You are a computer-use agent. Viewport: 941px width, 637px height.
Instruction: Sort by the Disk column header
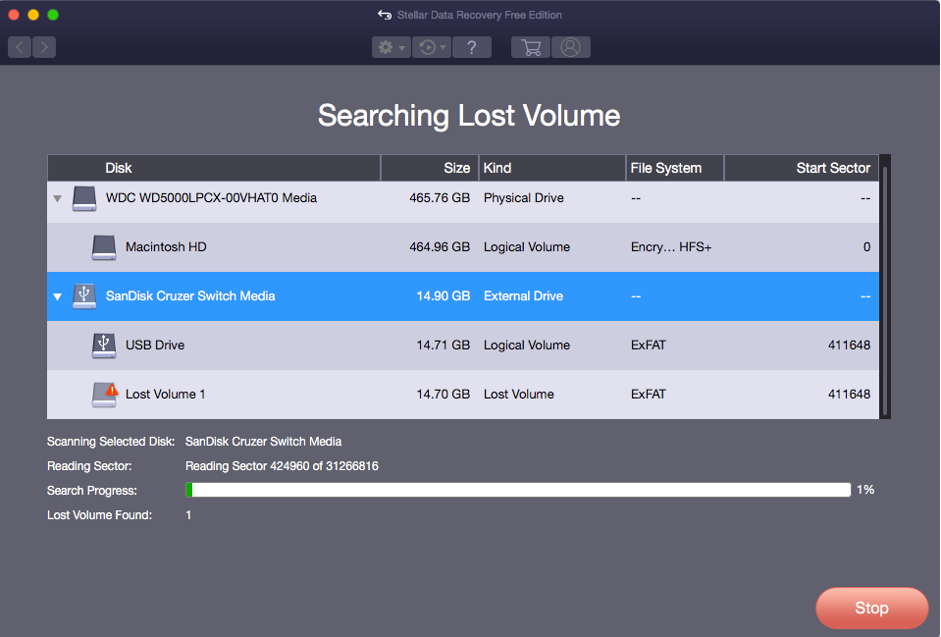(214, 168)
